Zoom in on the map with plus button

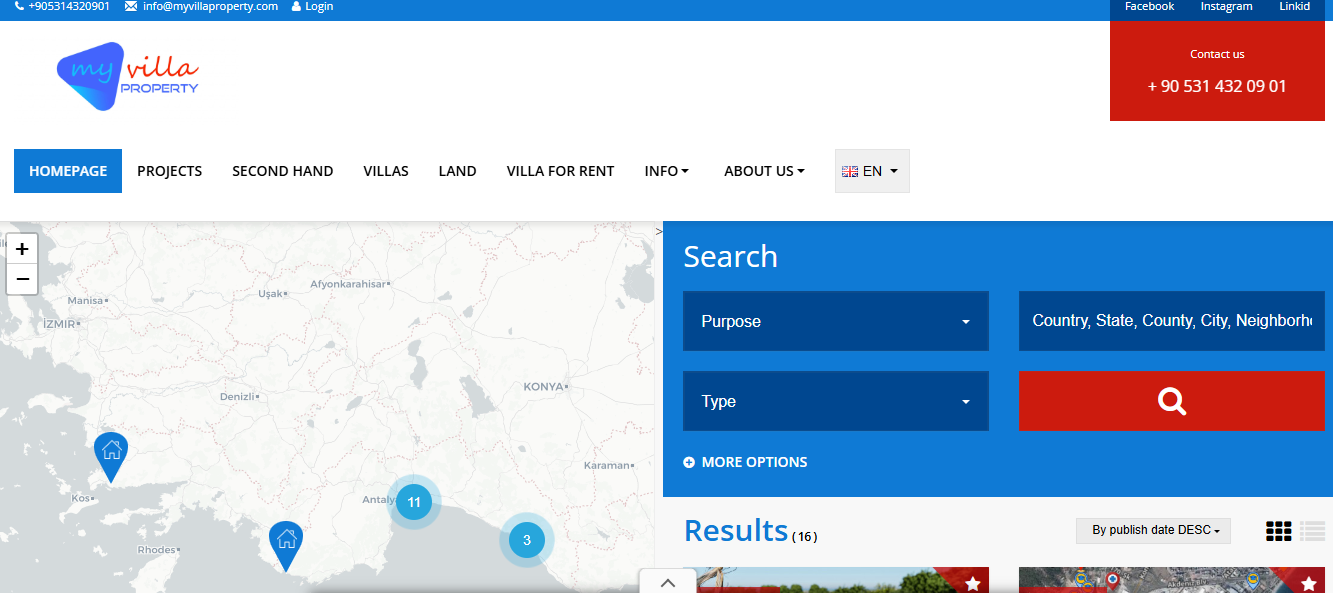pyautogui.click(x=22, y=249)
